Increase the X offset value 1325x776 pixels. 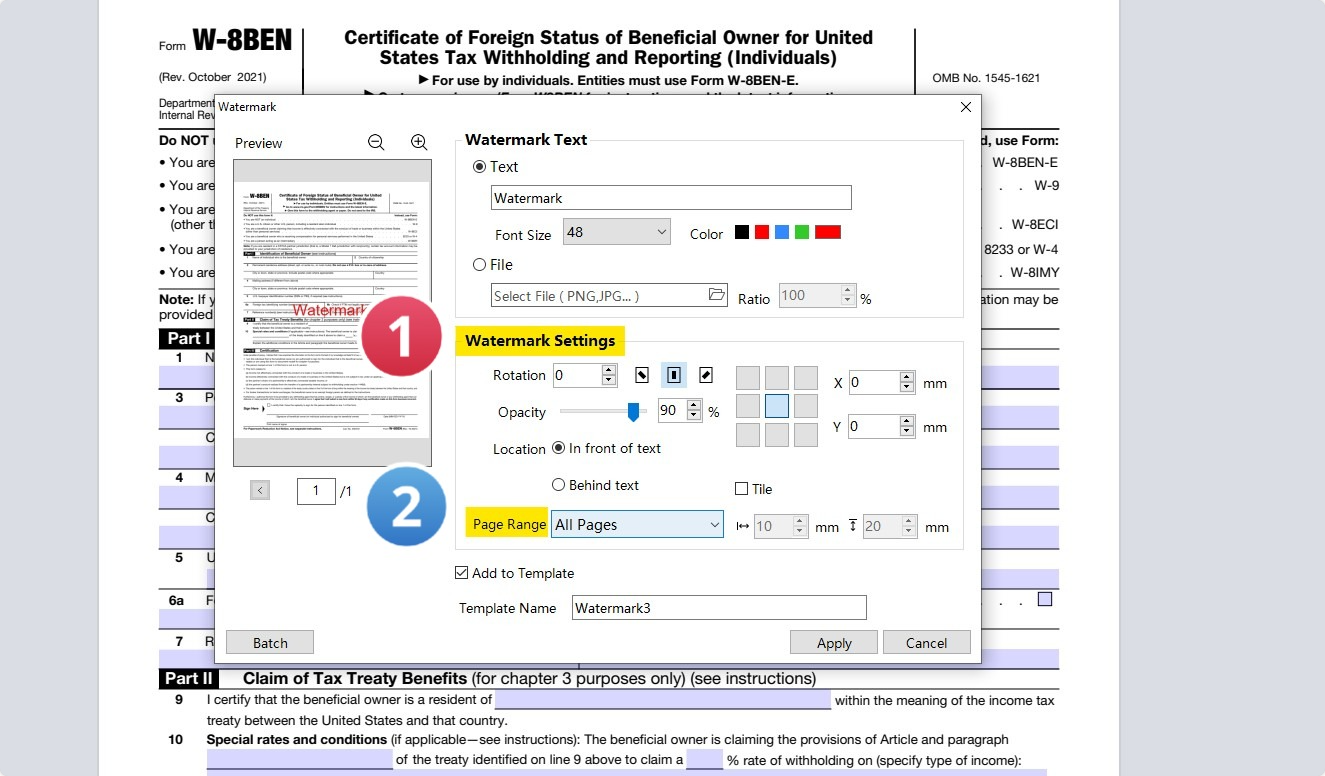point(907,377)
